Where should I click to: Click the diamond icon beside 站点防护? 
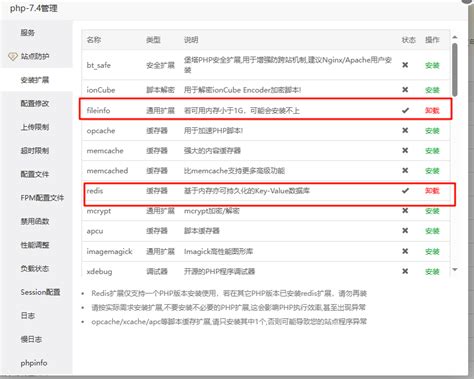13,56
